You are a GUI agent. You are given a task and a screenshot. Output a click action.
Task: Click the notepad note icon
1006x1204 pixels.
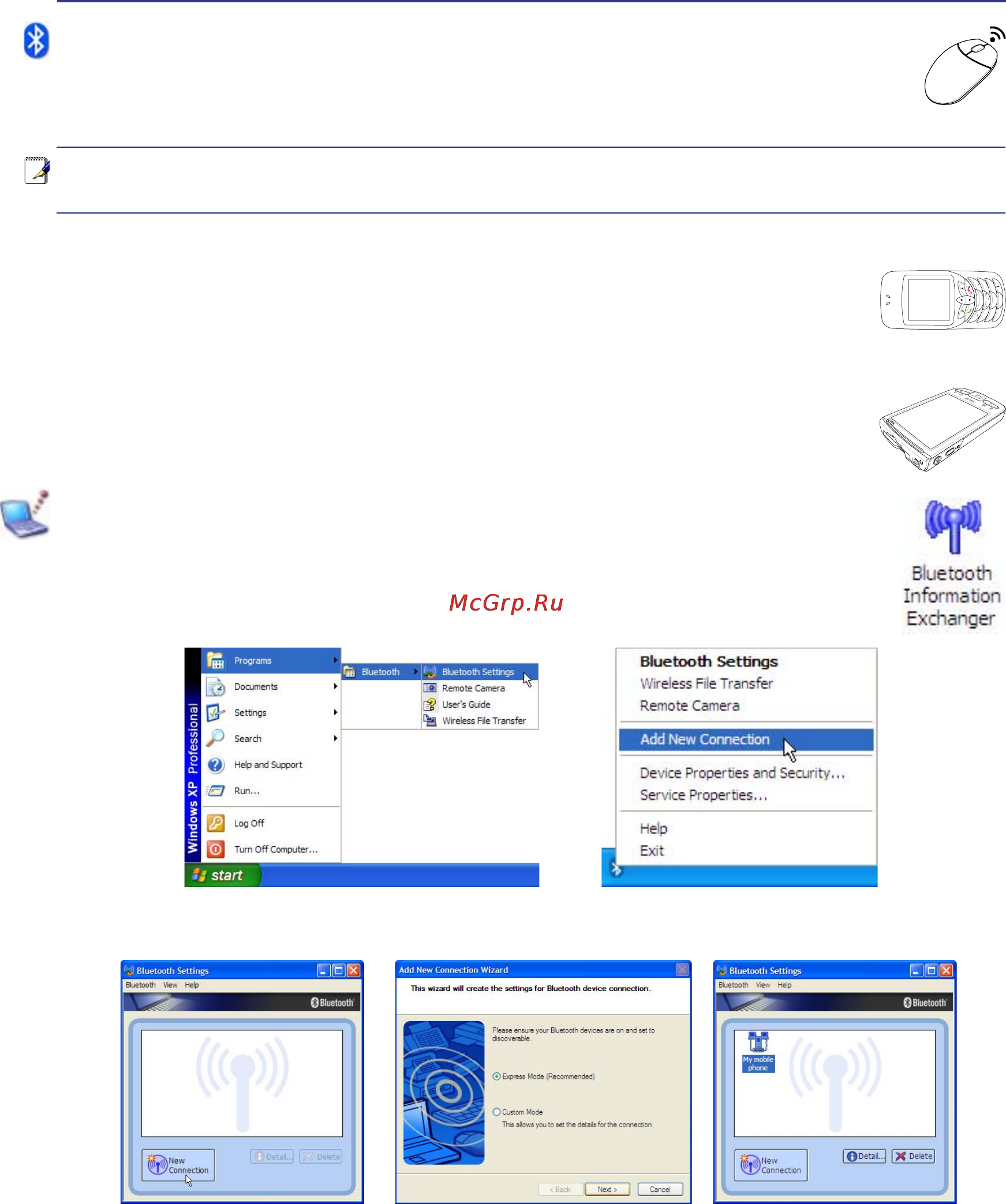(x=37, y=170)
